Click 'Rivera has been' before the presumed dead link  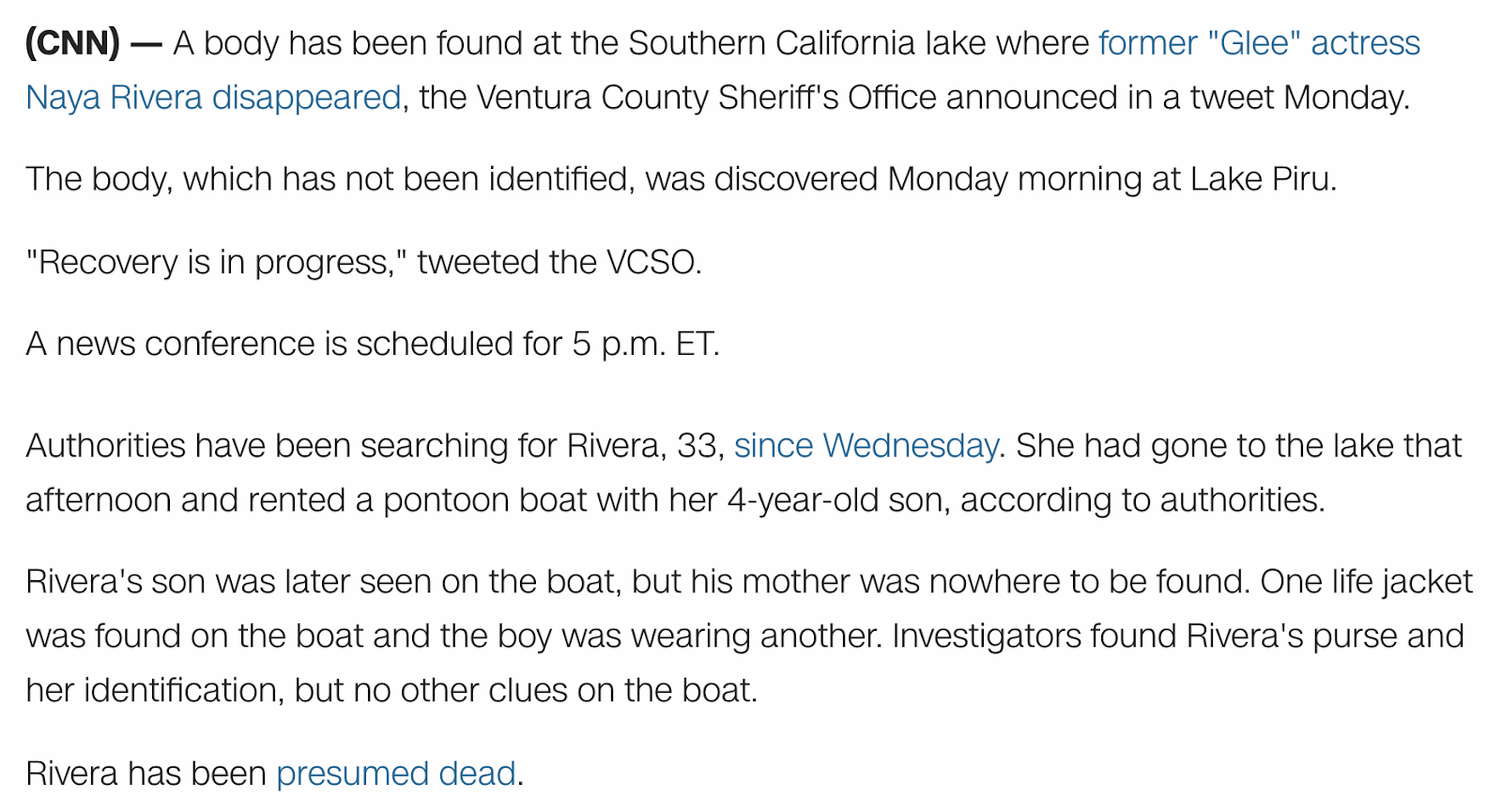coord(146,774)
